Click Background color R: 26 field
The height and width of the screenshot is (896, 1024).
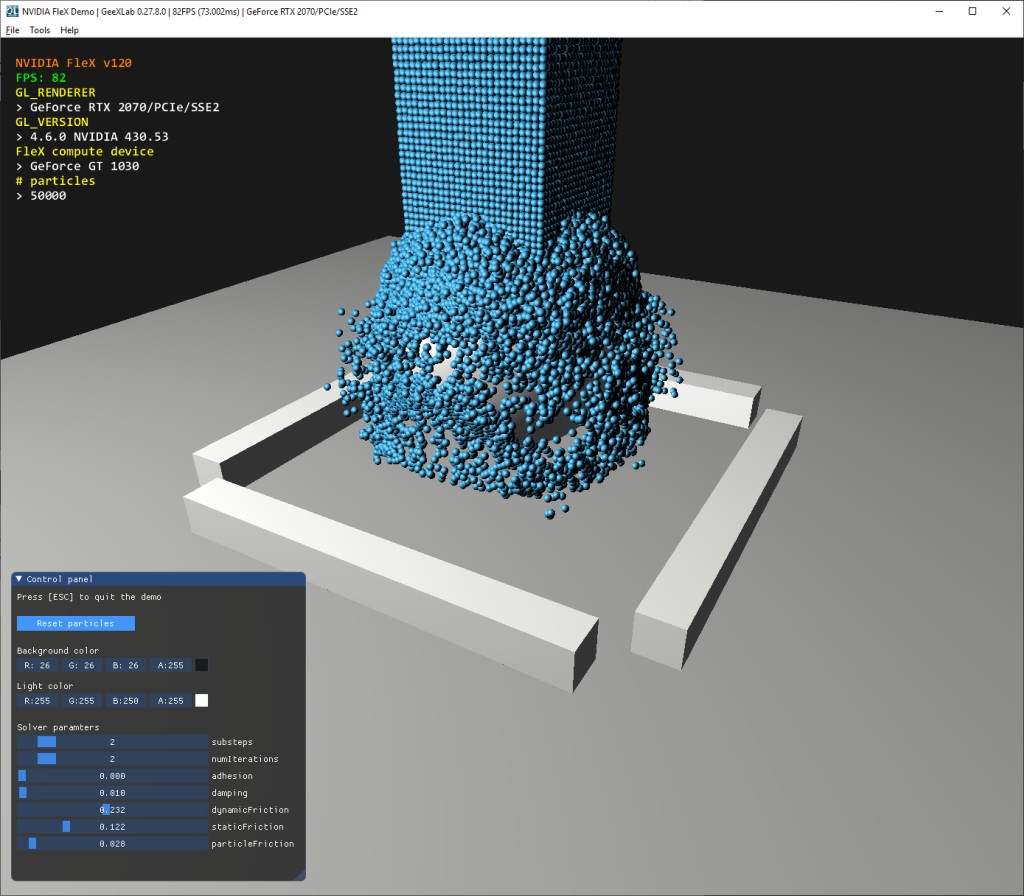coord(37,665)
